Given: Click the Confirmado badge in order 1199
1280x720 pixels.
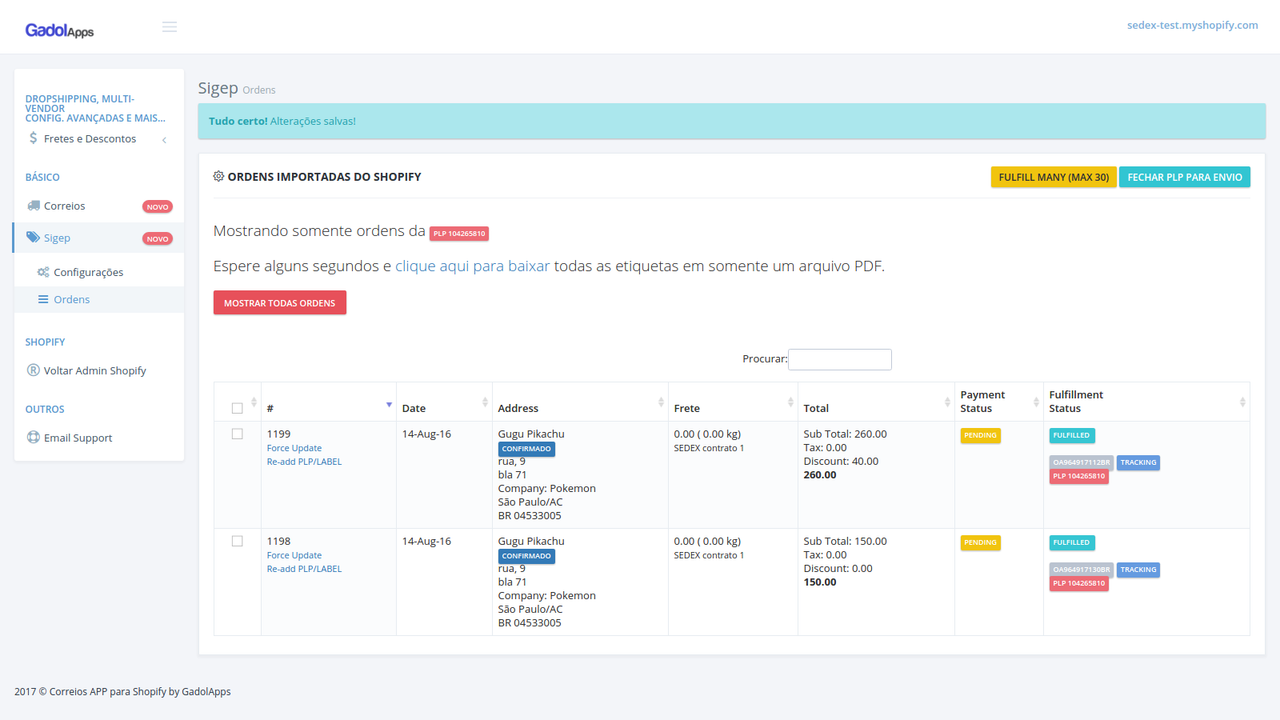Looking at the screenshot, I should [x=526, y=449].
